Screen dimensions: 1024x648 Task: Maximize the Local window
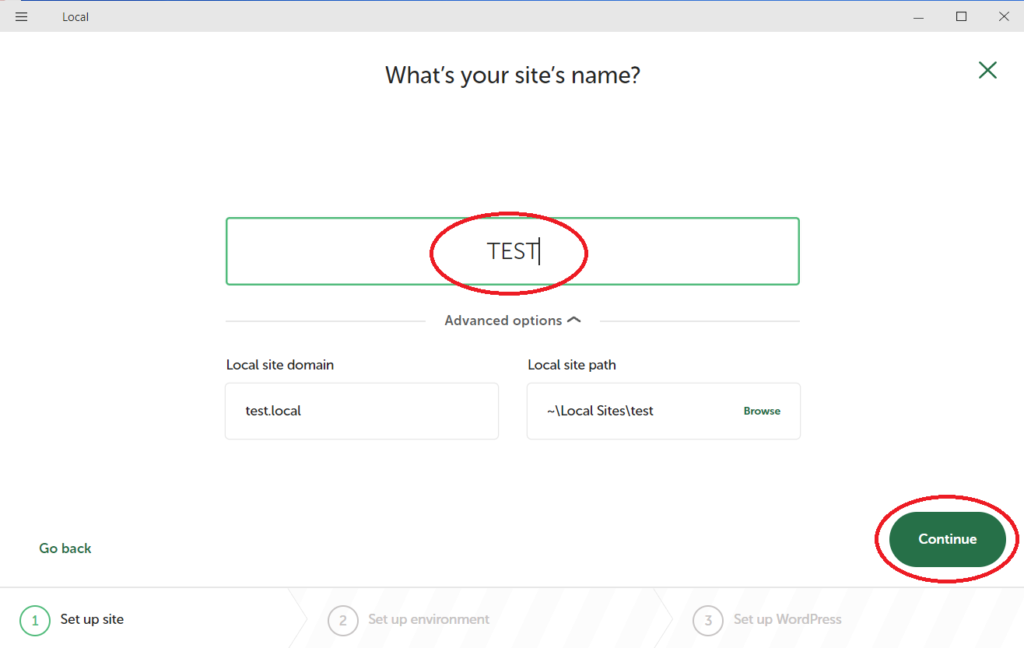coord(961,17)
